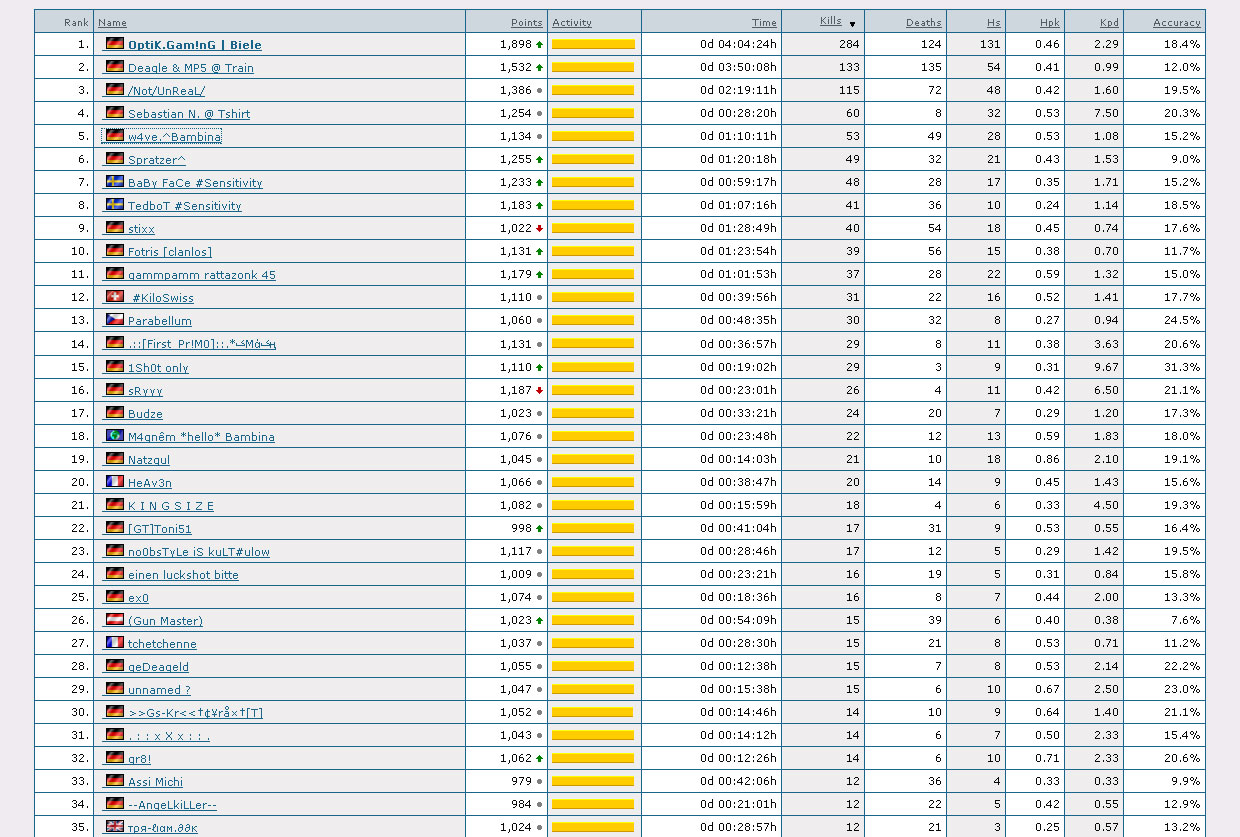
Task: Click the French flag beside HeAv3n
Action: [114, 482]
